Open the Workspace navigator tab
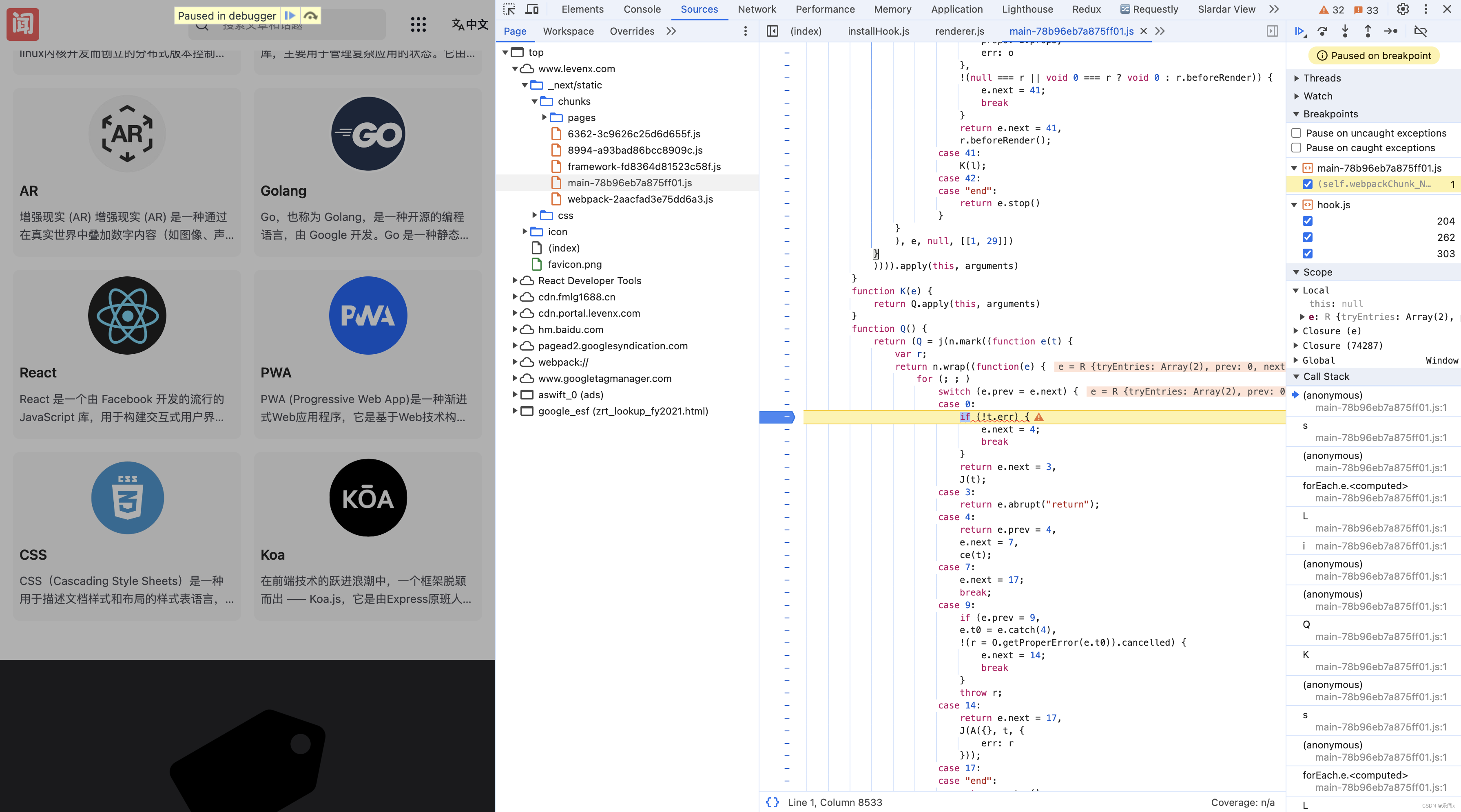1461x812 pixels. 568,31
